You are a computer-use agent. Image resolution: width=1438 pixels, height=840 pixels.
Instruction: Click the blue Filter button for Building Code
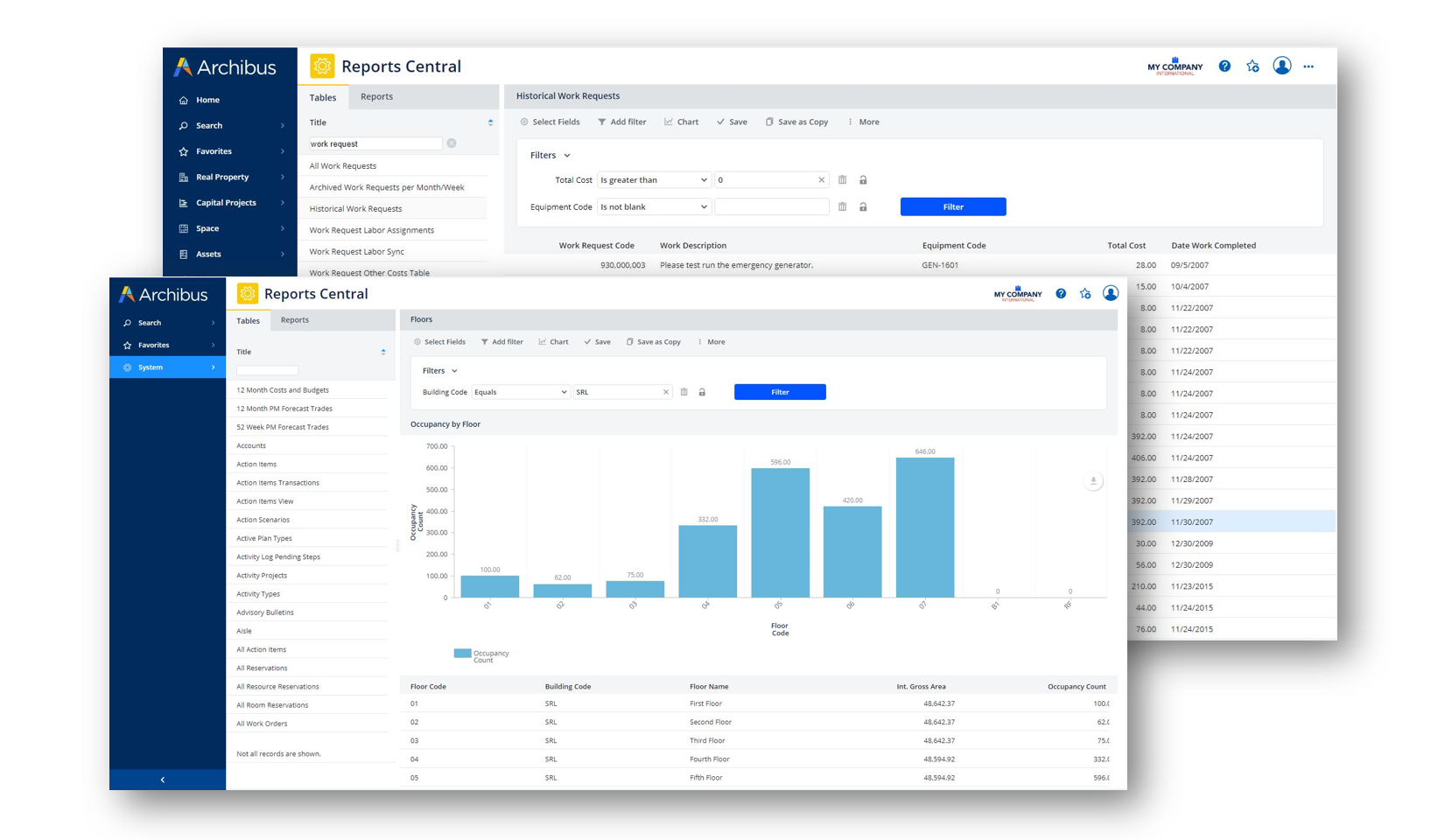click(779, 392)
